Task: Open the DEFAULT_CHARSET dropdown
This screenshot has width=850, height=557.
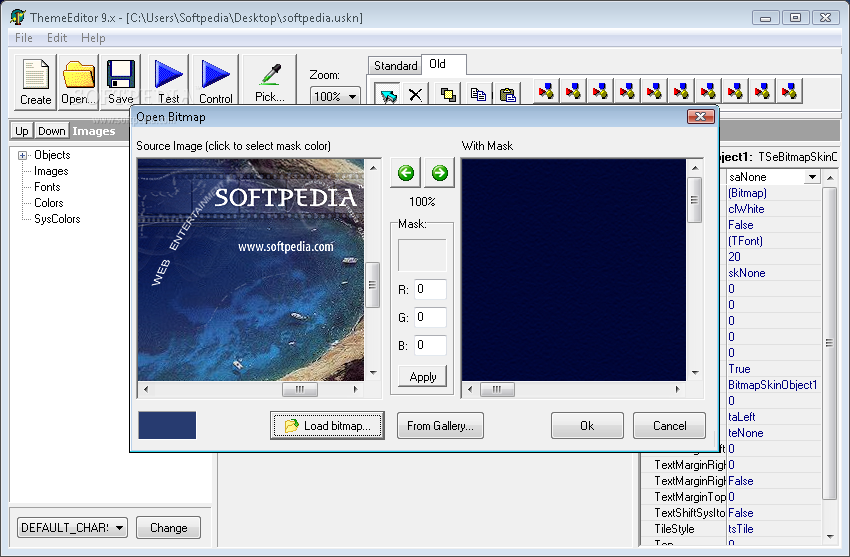Action: click(119, 527)
